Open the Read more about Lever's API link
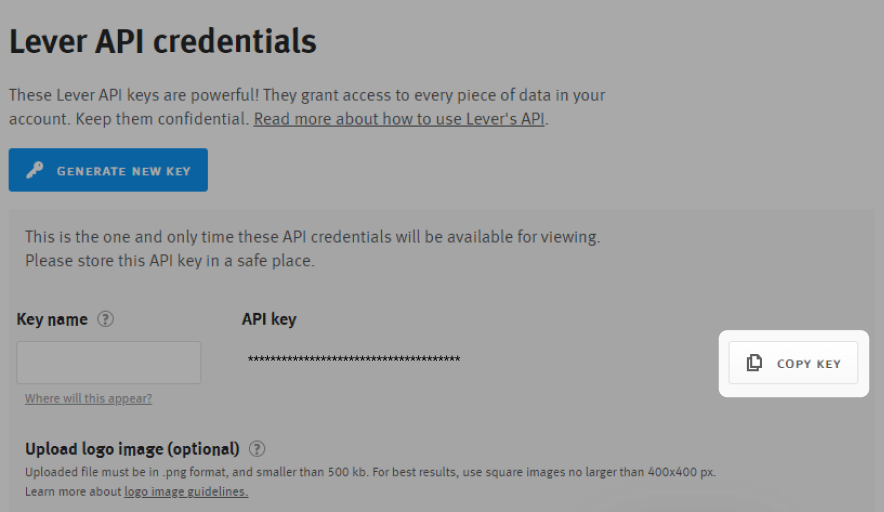Image resolution: width=884 pixels, height=512 pixels. click(400, 119)
